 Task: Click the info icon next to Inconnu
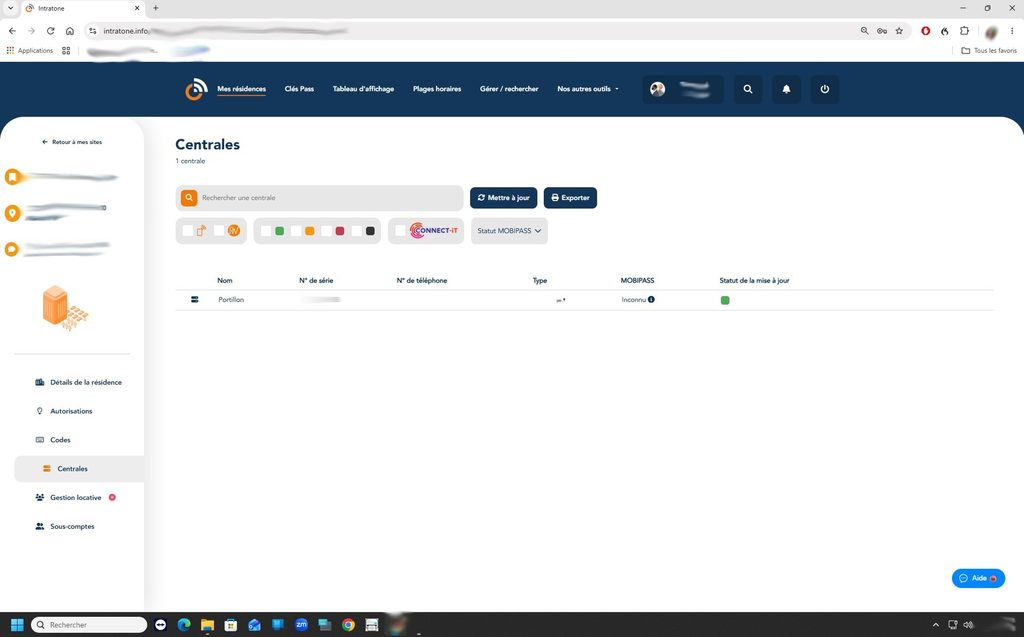click(x=651, y=300)
